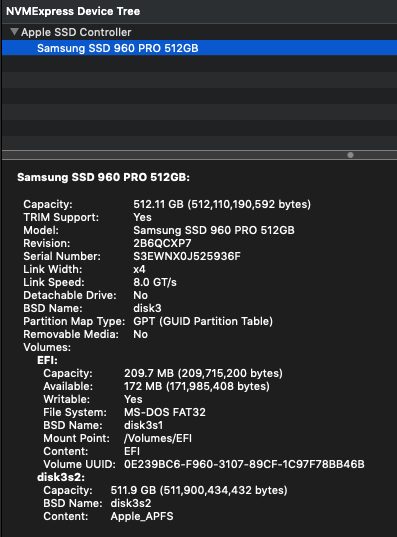
Task: Click the Link Width value x4
Action: pos(139,269)
